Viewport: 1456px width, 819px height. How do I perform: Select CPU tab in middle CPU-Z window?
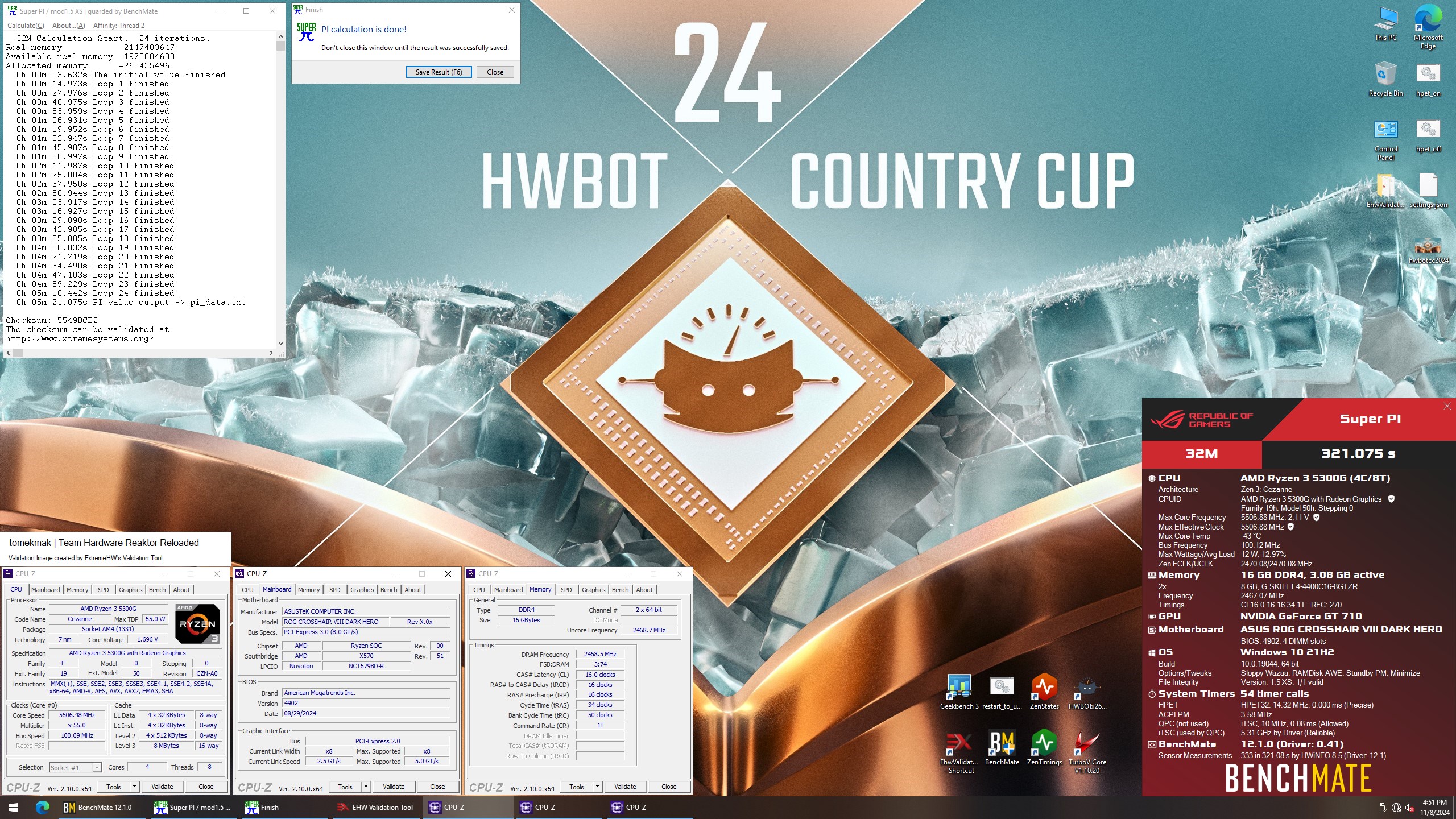pyautogui.click(x=247, y=590)
